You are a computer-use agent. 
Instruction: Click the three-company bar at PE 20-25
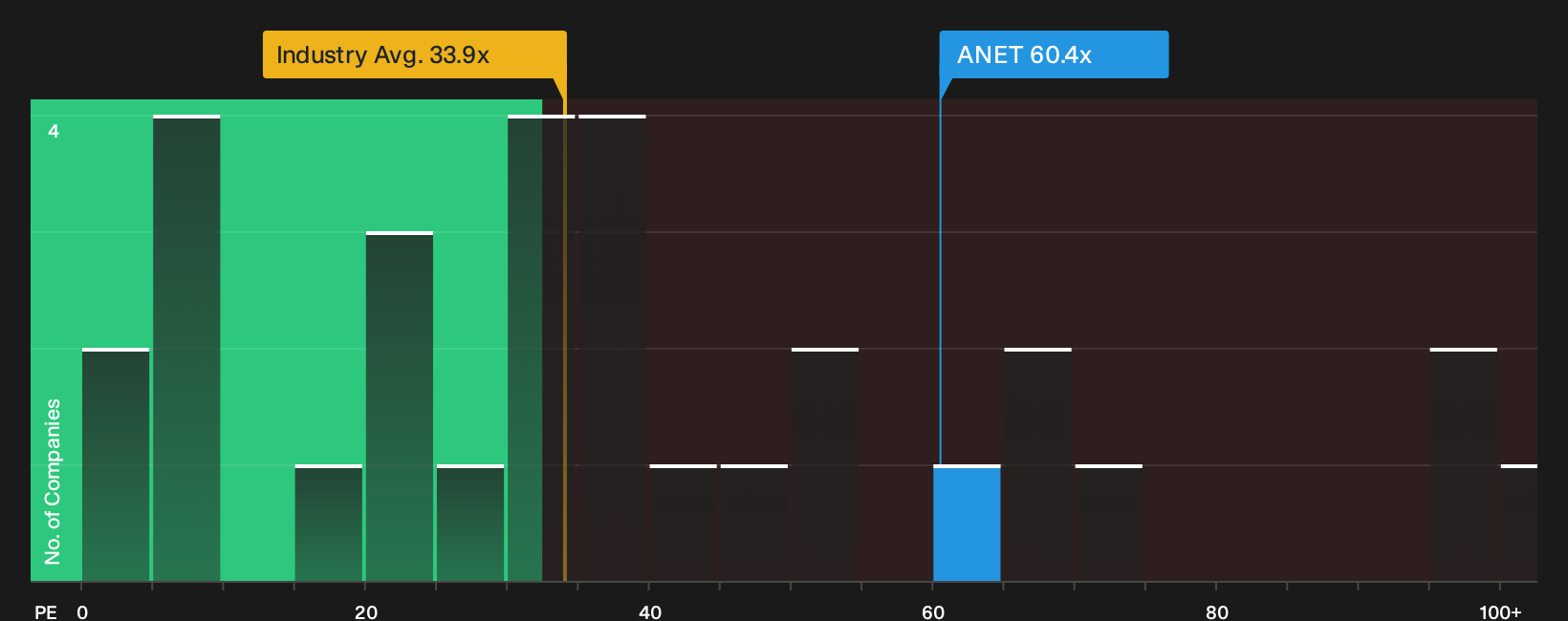[x=400, y=407]
